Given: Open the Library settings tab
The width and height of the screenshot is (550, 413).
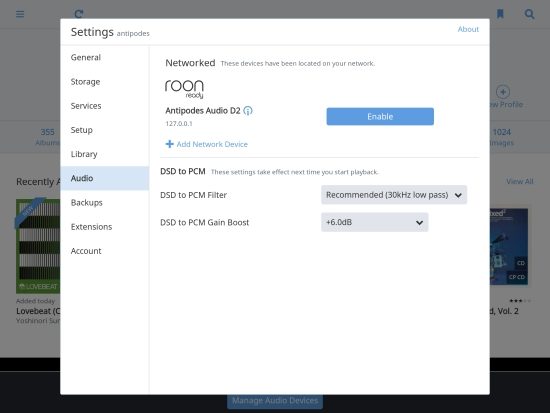Looking at the screenshot, I should point(105,154).
